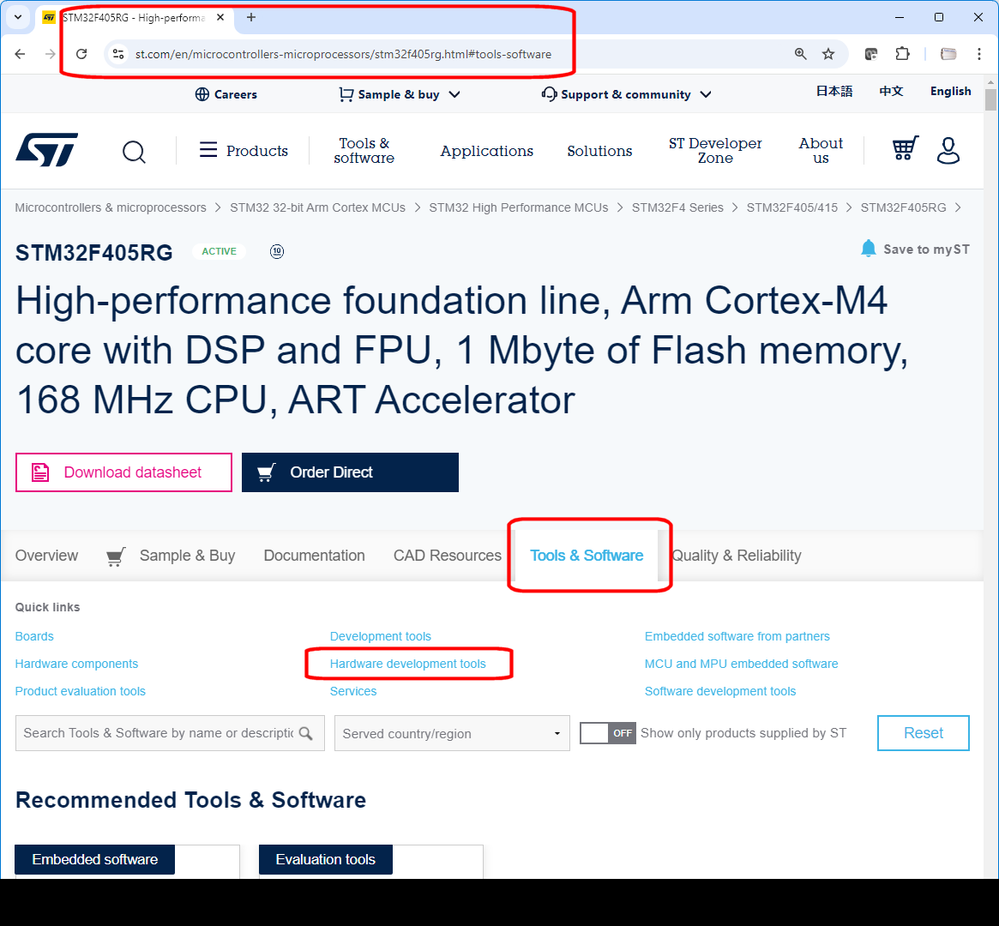Viewport: 999px width, 926px height.
Task: Open the shopping cart icon in header
Action: click(x=905, y=148)
